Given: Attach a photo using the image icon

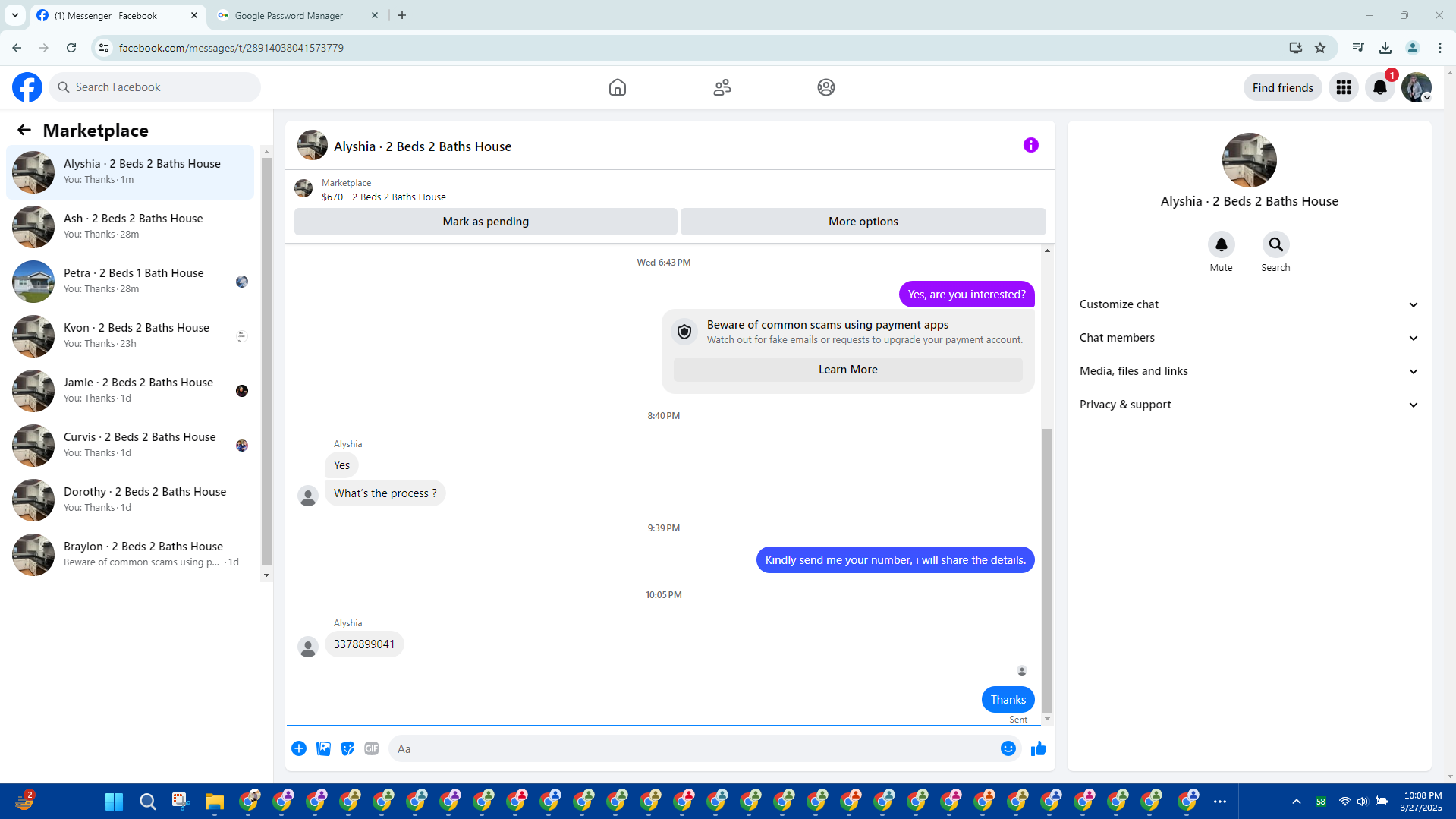Looking at the screenshot, I should [x=323, y=748].
